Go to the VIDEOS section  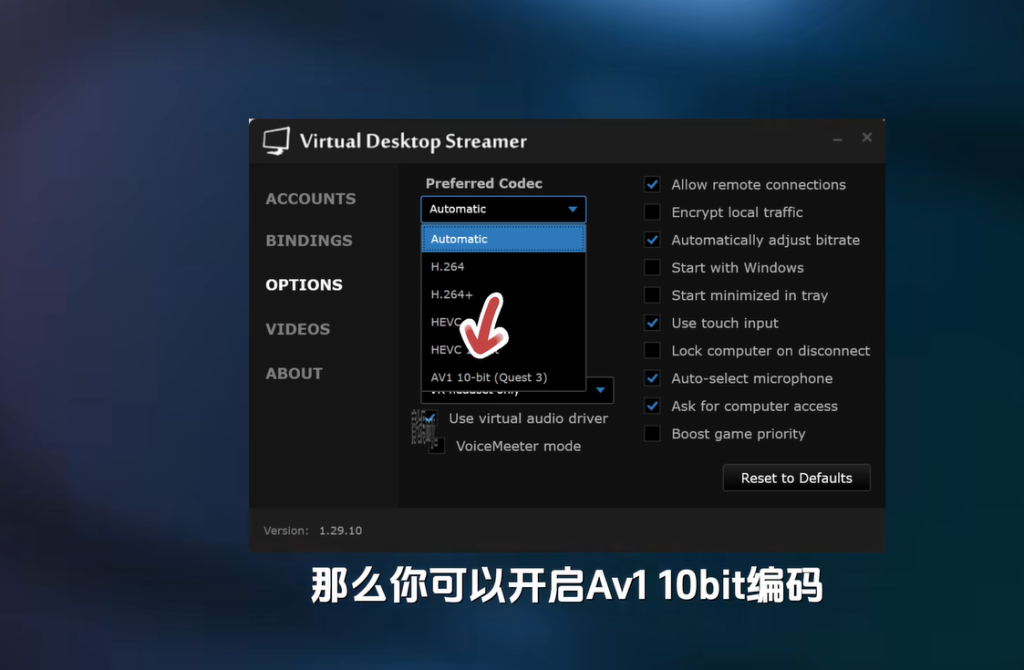(298, 329)
